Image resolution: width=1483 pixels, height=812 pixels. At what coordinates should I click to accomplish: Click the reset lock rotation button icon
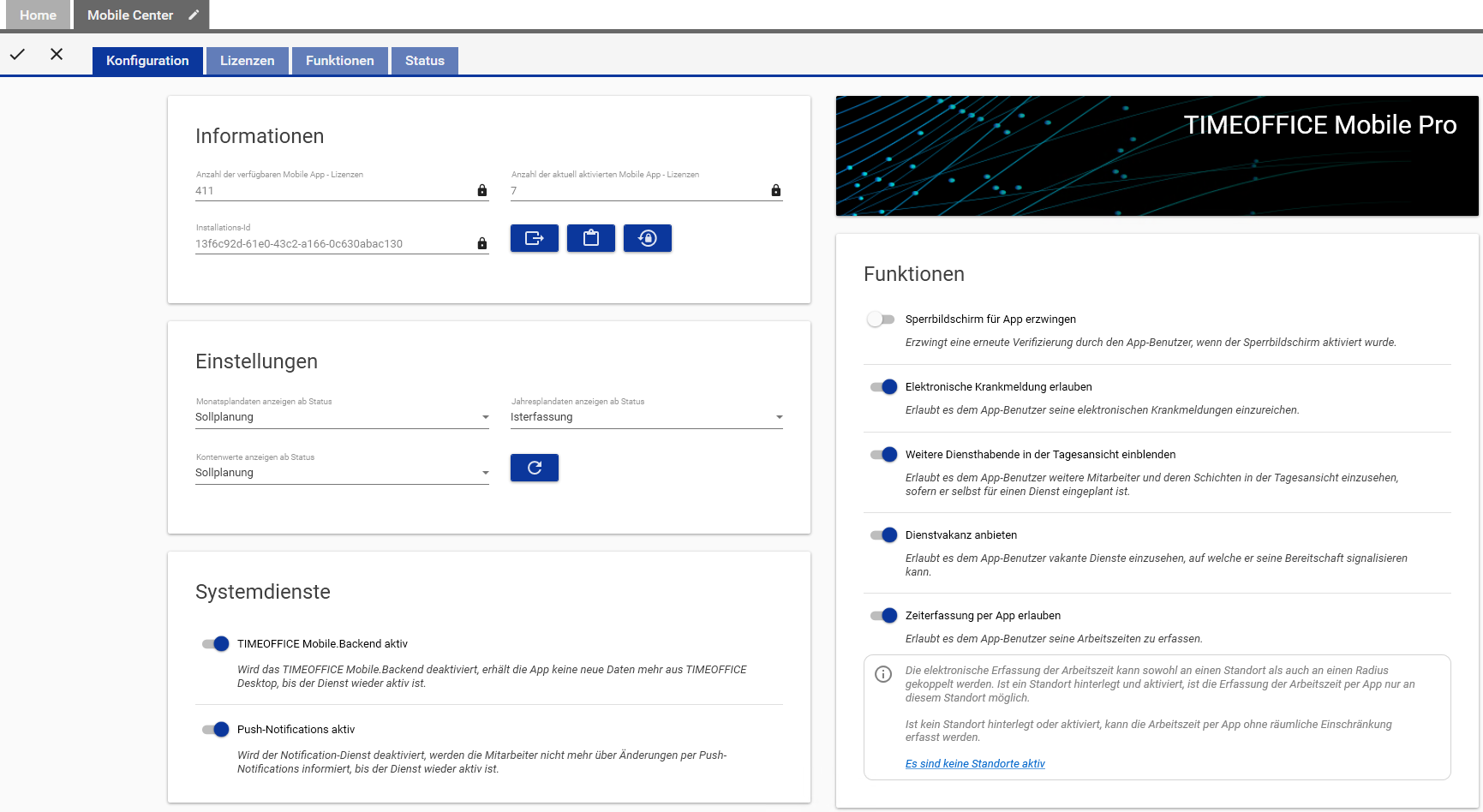point(648,238)
